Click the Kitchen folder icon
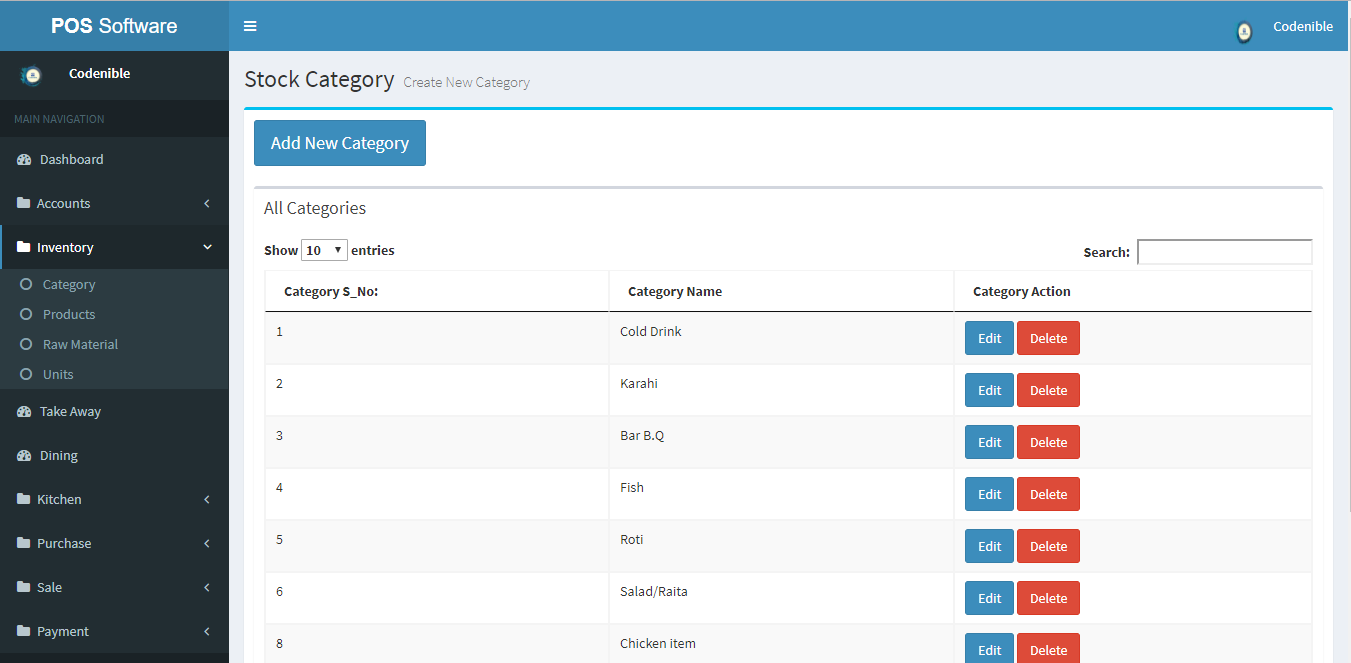This screenshot has height=663, width=1351. click(23, 499)
